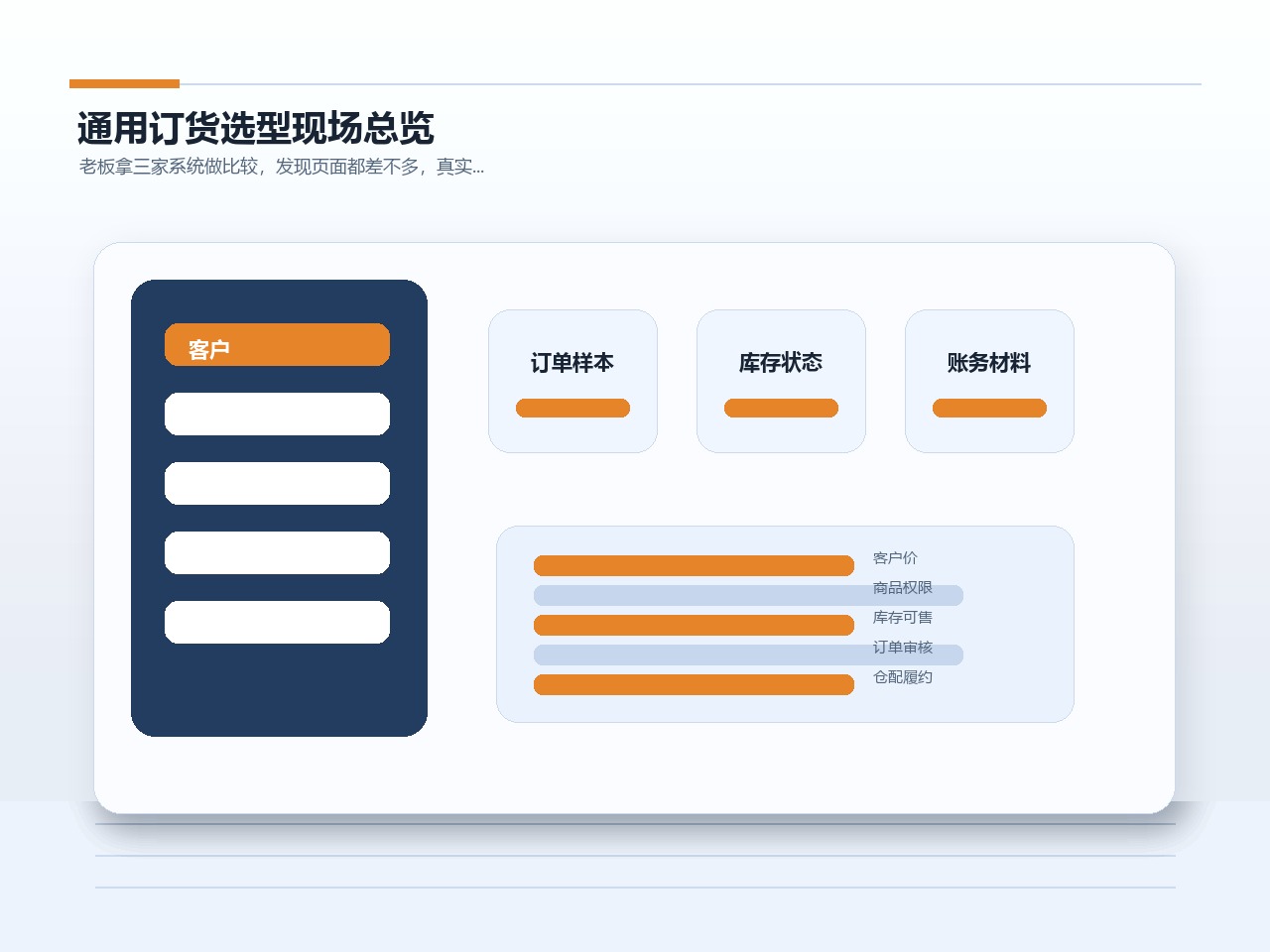Select the 订单审核 label

pos(903,648)
